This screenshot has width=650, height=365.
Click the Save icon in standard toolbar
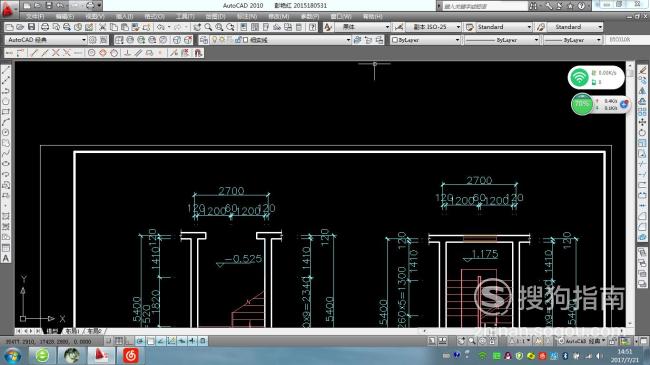point(32,27)
